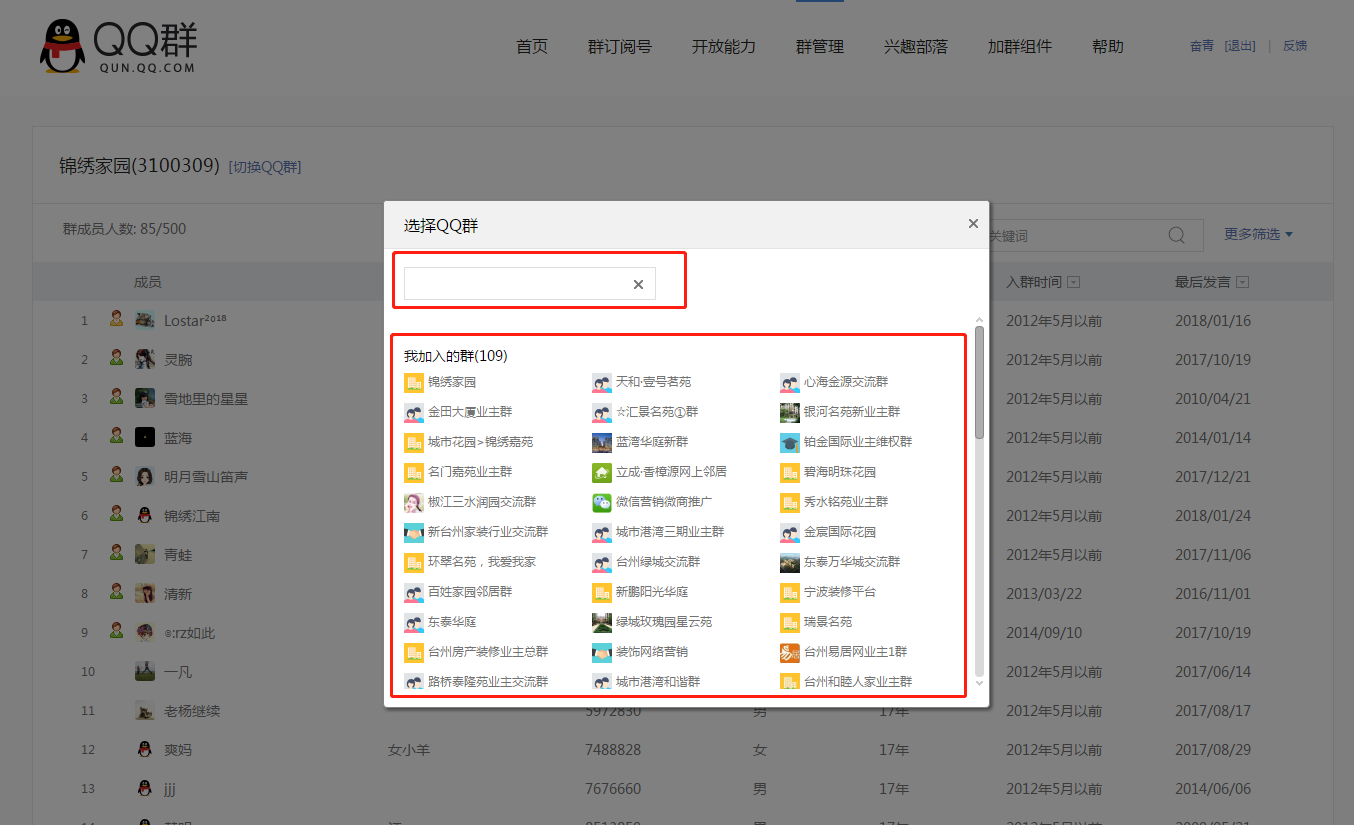Click graduation cap icon of 铂金国际业主维权群
This screenshot has width=1354, height=825.
pos(790,442)
